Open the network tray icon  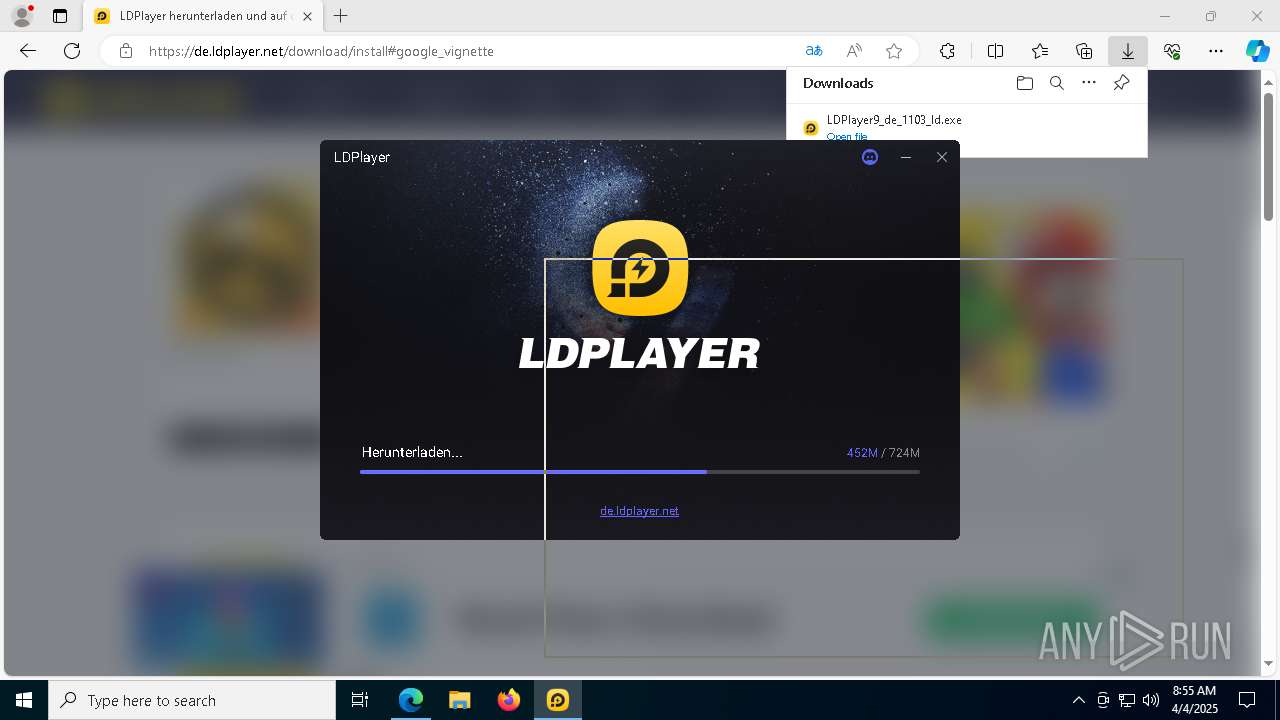(x=1127, y=700)
